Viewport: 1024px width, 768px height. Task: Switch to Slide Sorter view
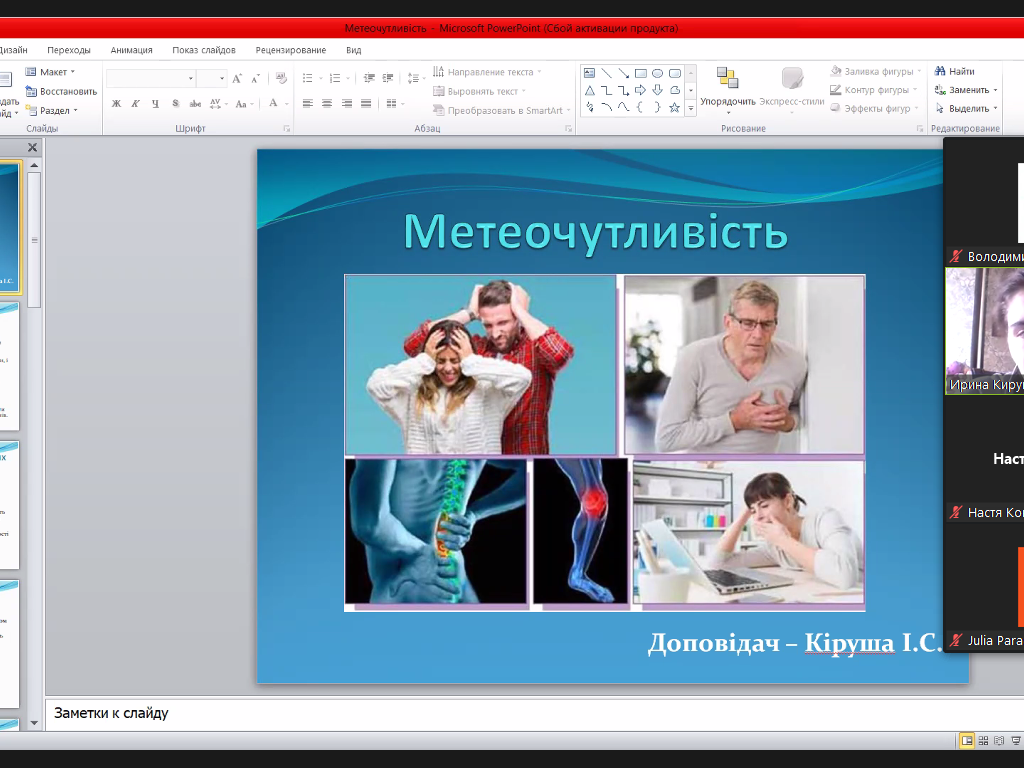click(x=984, y=740)
